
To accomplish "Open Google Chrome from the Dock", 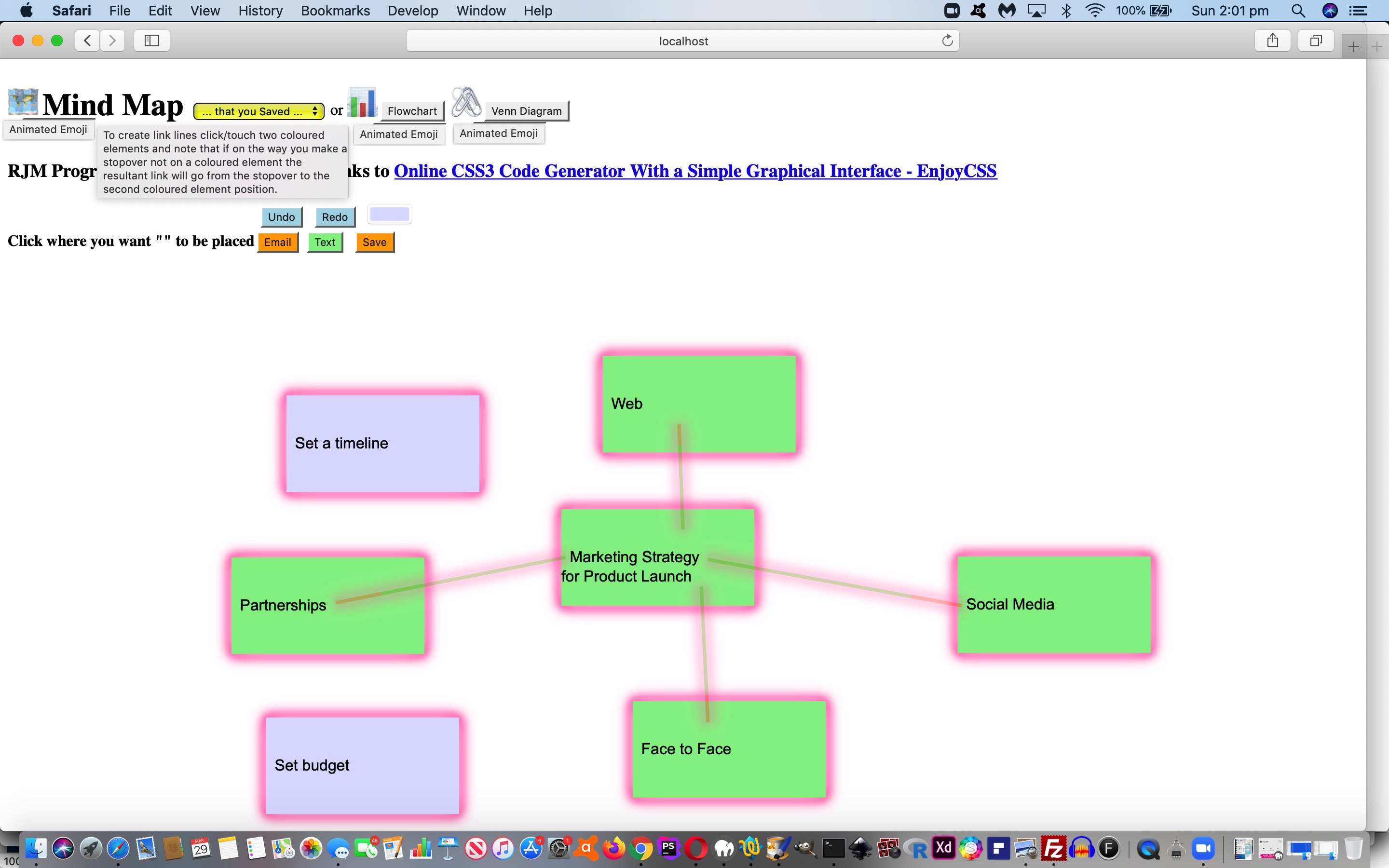I will pyautogui.click(x=641, y=848).
